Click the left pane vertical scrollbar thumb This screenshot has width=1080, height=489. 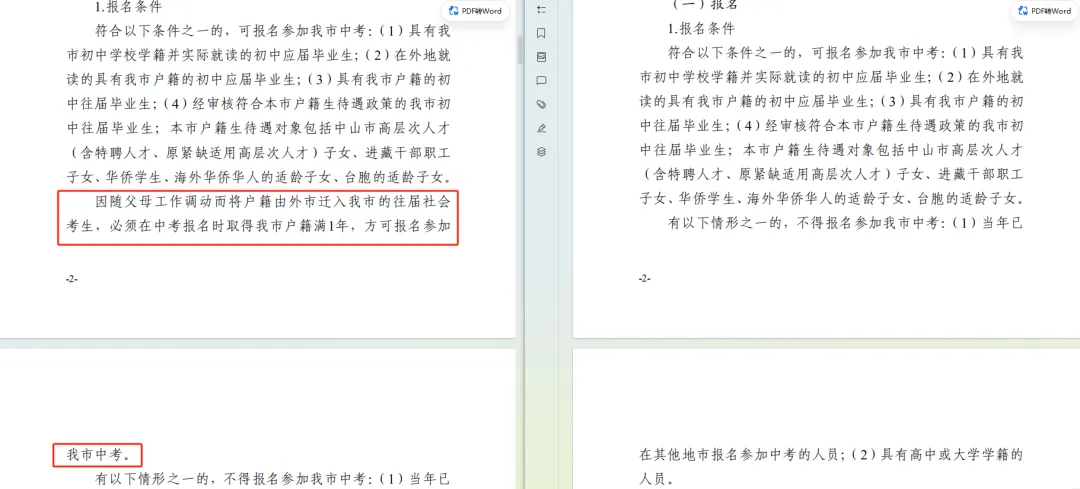[x=521, y=49]
